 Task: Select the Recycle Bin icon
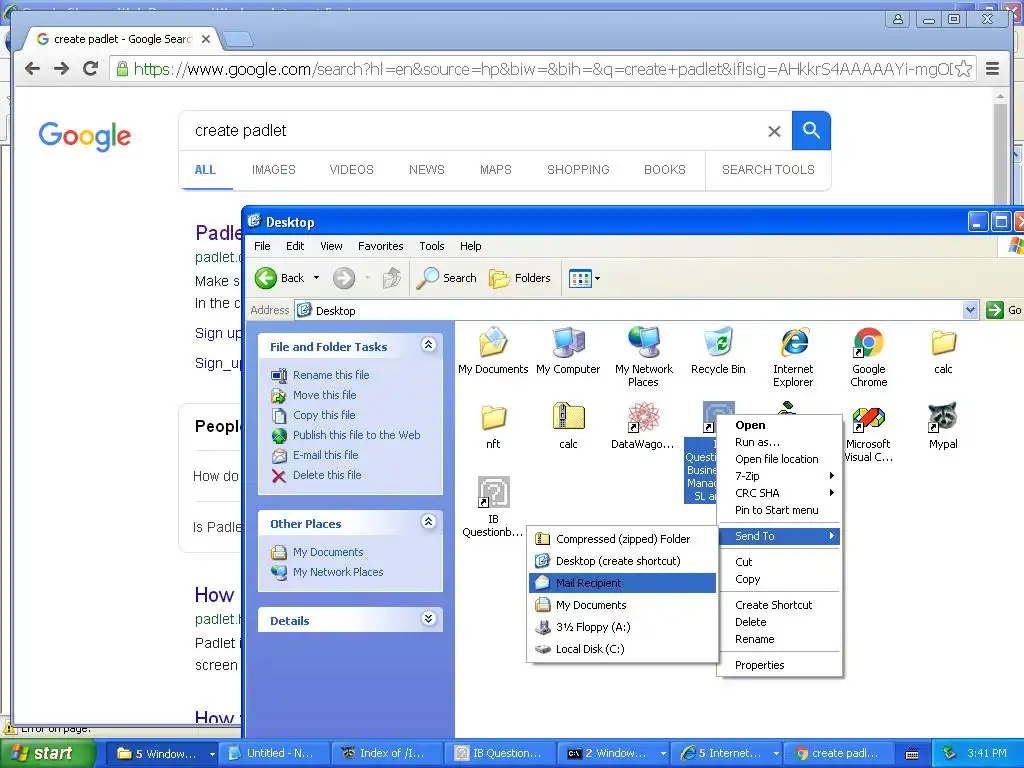tap(718, 351)
